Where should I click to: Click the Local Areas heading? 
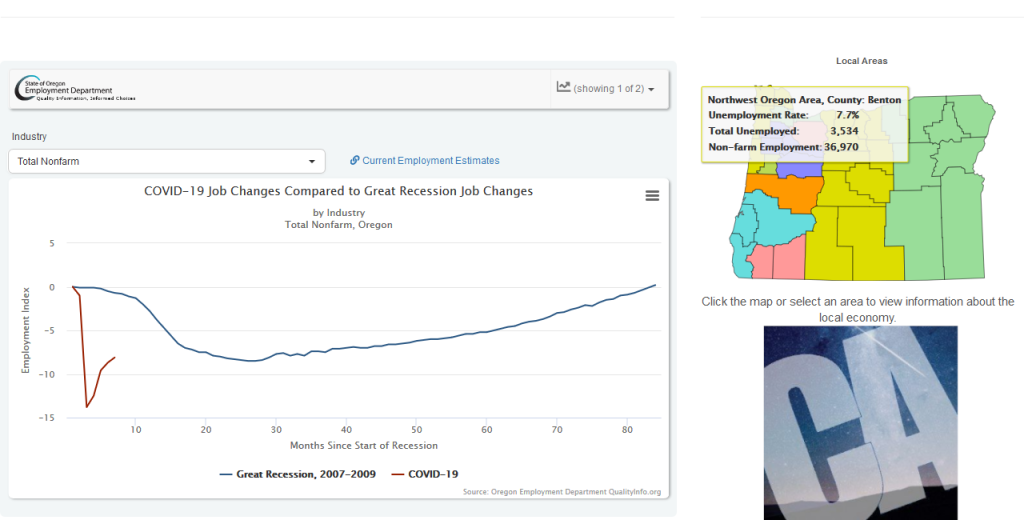(861, 61)
